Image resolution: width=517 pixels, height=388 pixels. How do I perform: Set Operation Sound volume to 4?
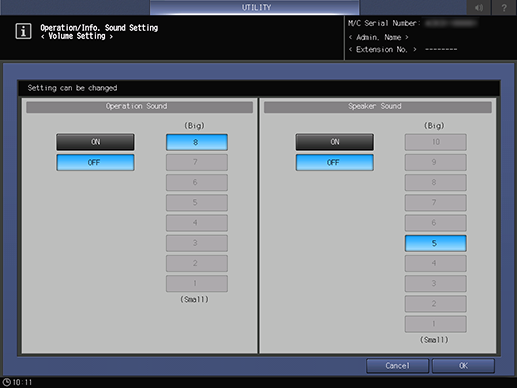tap(197, 223)
